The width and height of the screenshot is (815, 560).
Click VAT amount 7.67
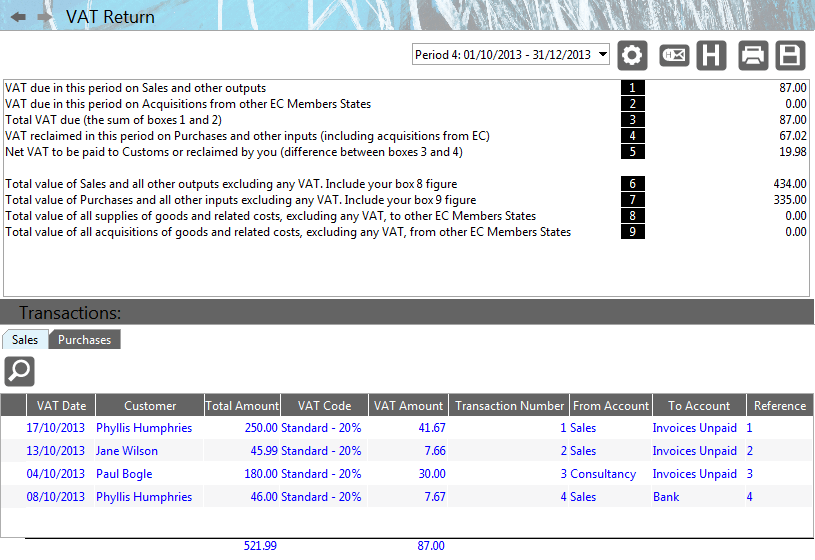[435, 497]
